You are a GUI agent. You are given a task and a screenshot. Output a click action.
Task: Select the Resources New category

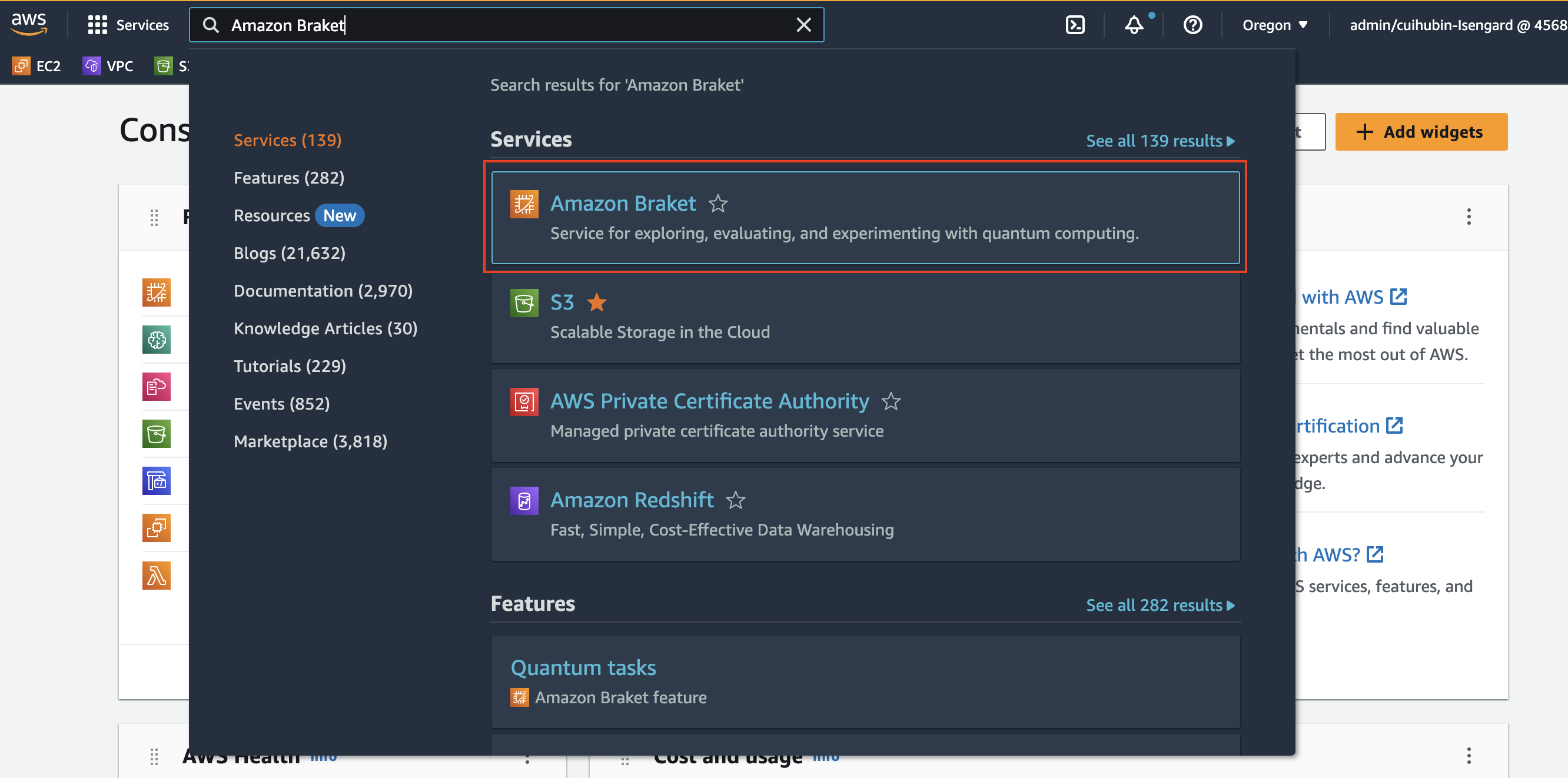[299, 215]
